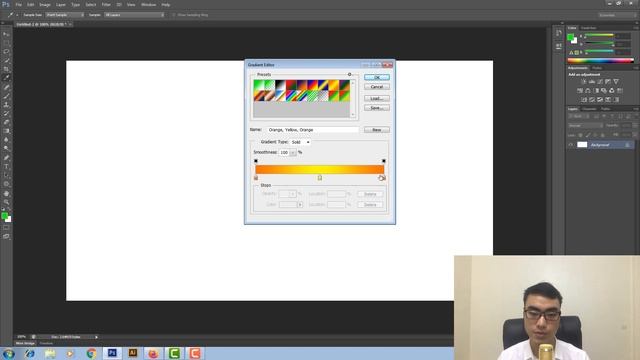Hide the Background layer eye icon

(571, 145)
